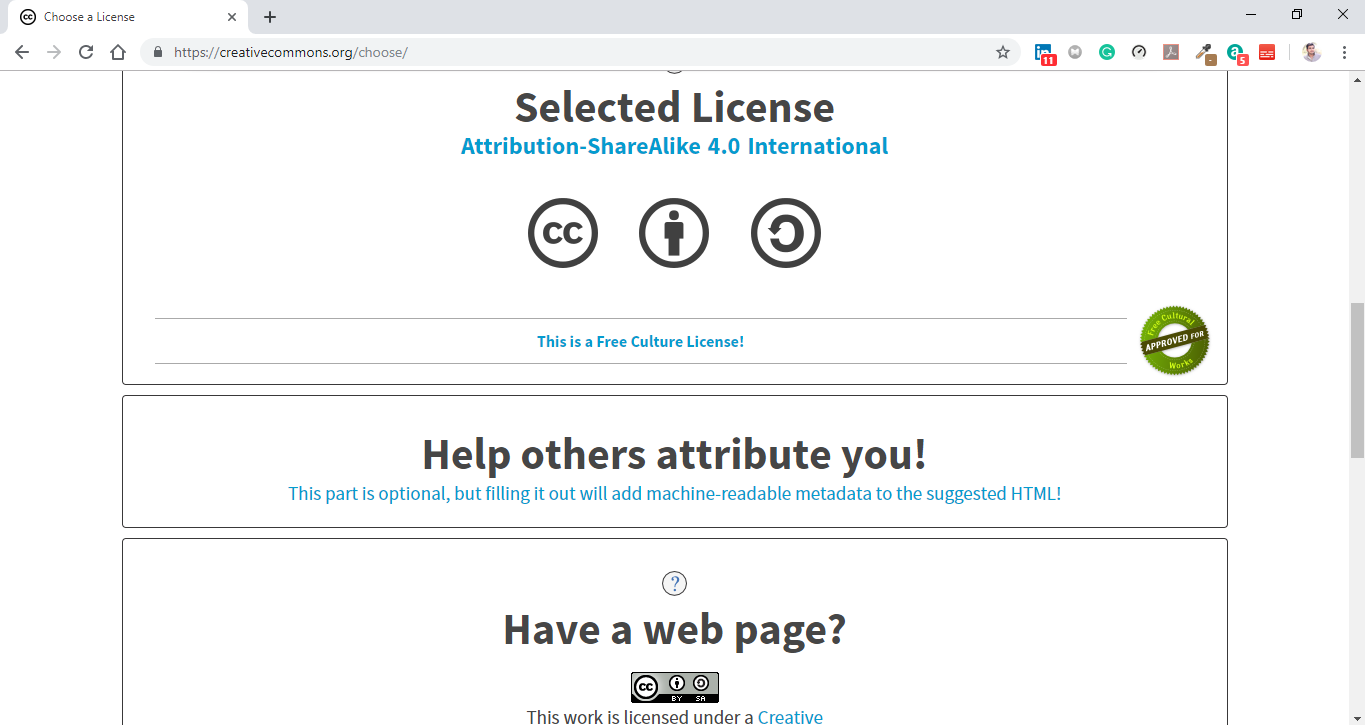The height and width of the screenshot is (725, 1365).
Task: Open a new browser tab
Action: [270, 17]
